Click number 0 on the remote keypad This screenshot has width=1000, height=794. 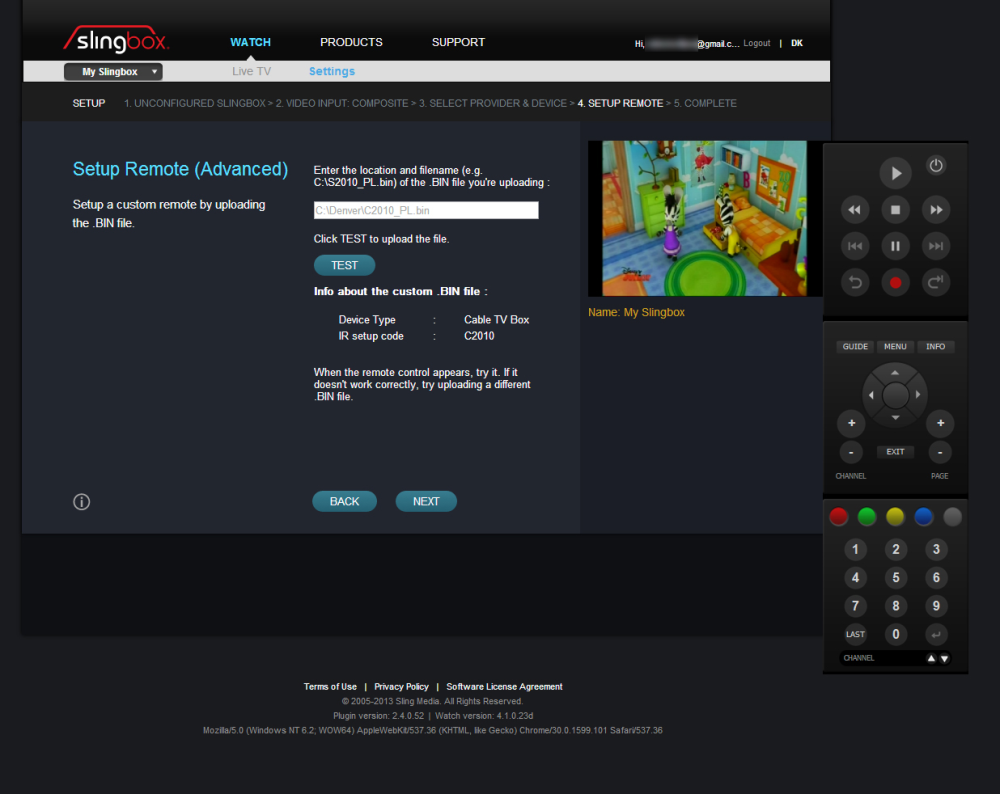coord(895,634)
